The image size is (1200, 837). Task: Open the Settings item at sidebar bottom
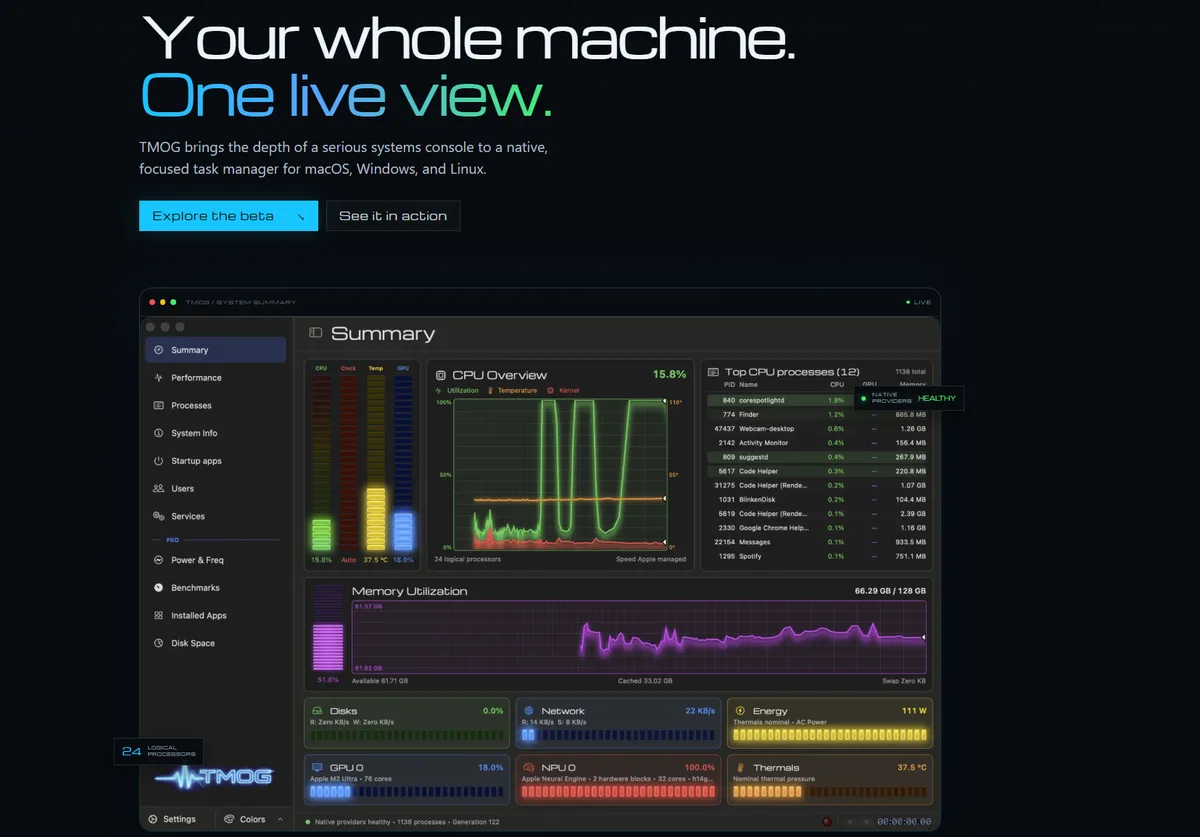click(x=173, y=819)
